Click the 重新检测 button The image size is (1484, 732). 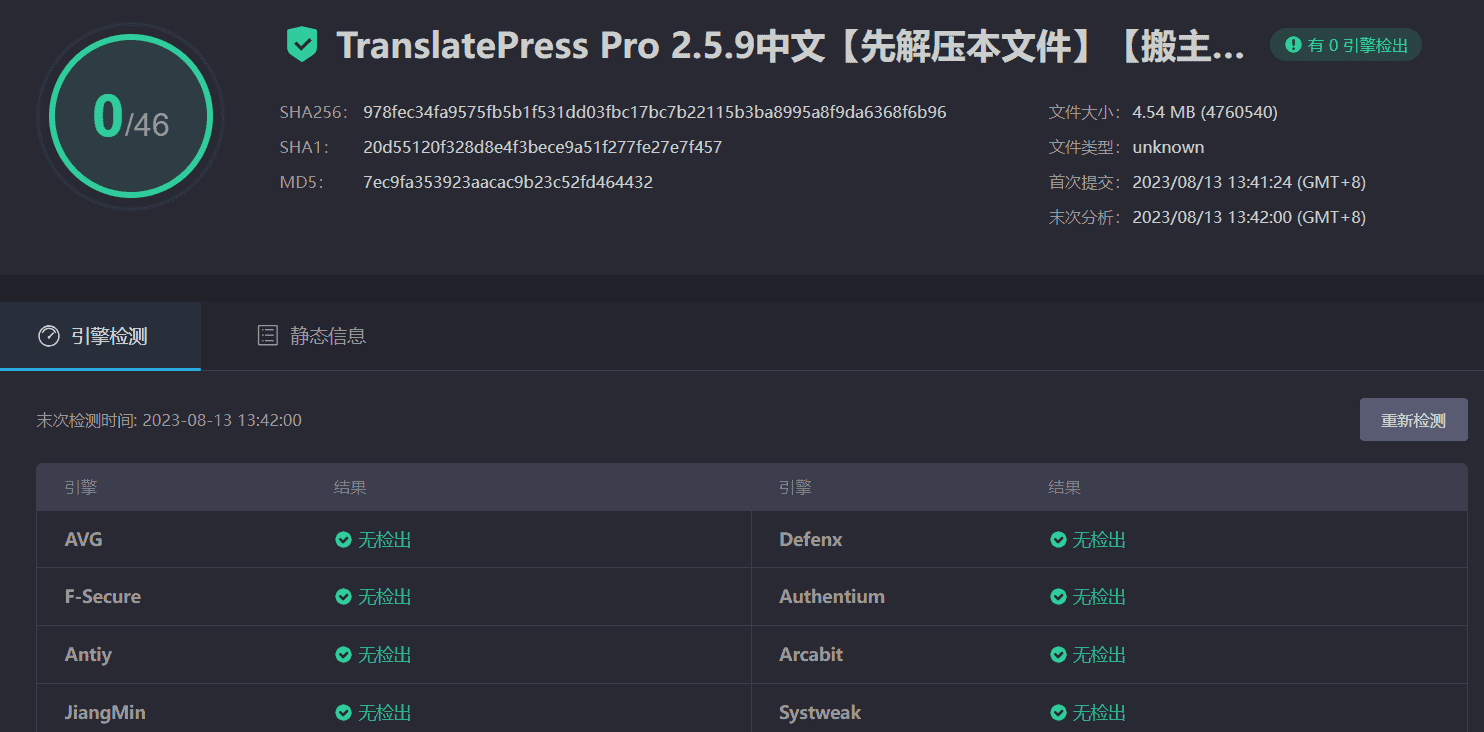(1413, 420)
